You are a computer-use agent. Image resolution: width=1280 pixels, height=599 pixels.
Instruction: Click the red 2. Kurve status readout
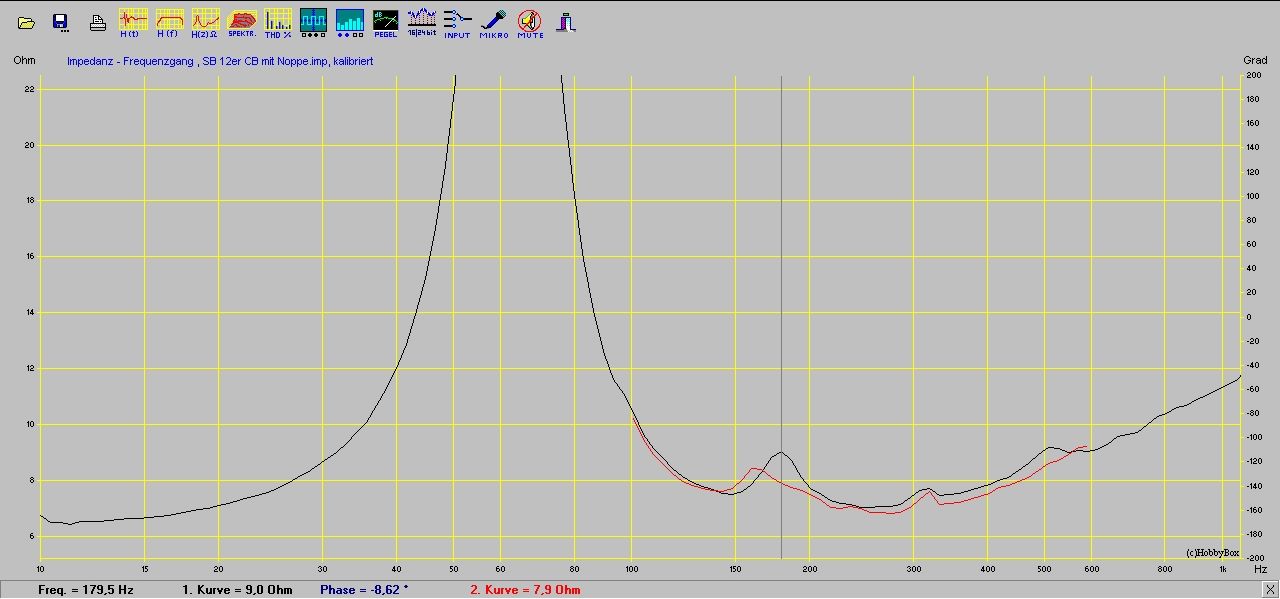click(524, 590)
